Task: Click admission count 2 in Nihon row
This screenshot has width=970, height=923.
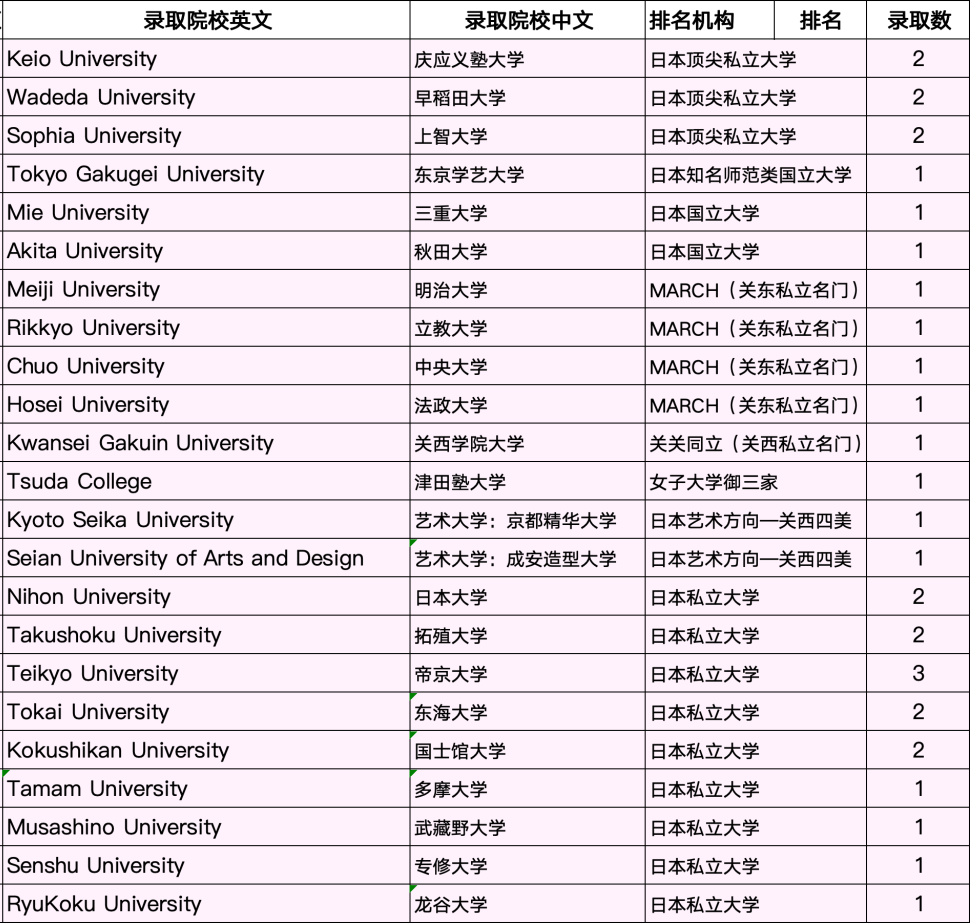Action: coord(919,596)
